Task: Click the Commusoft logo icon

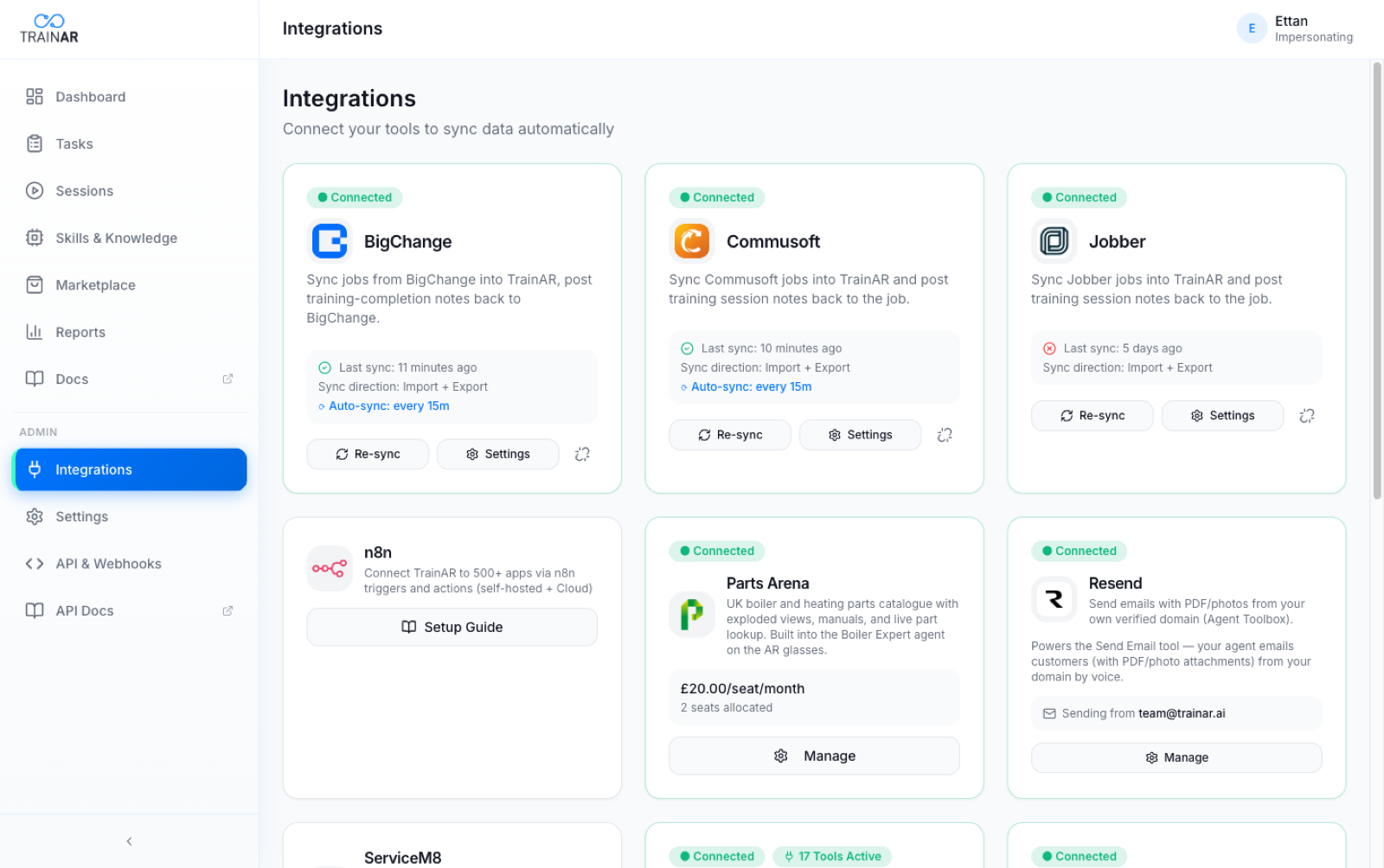Action: coord(692,241)
